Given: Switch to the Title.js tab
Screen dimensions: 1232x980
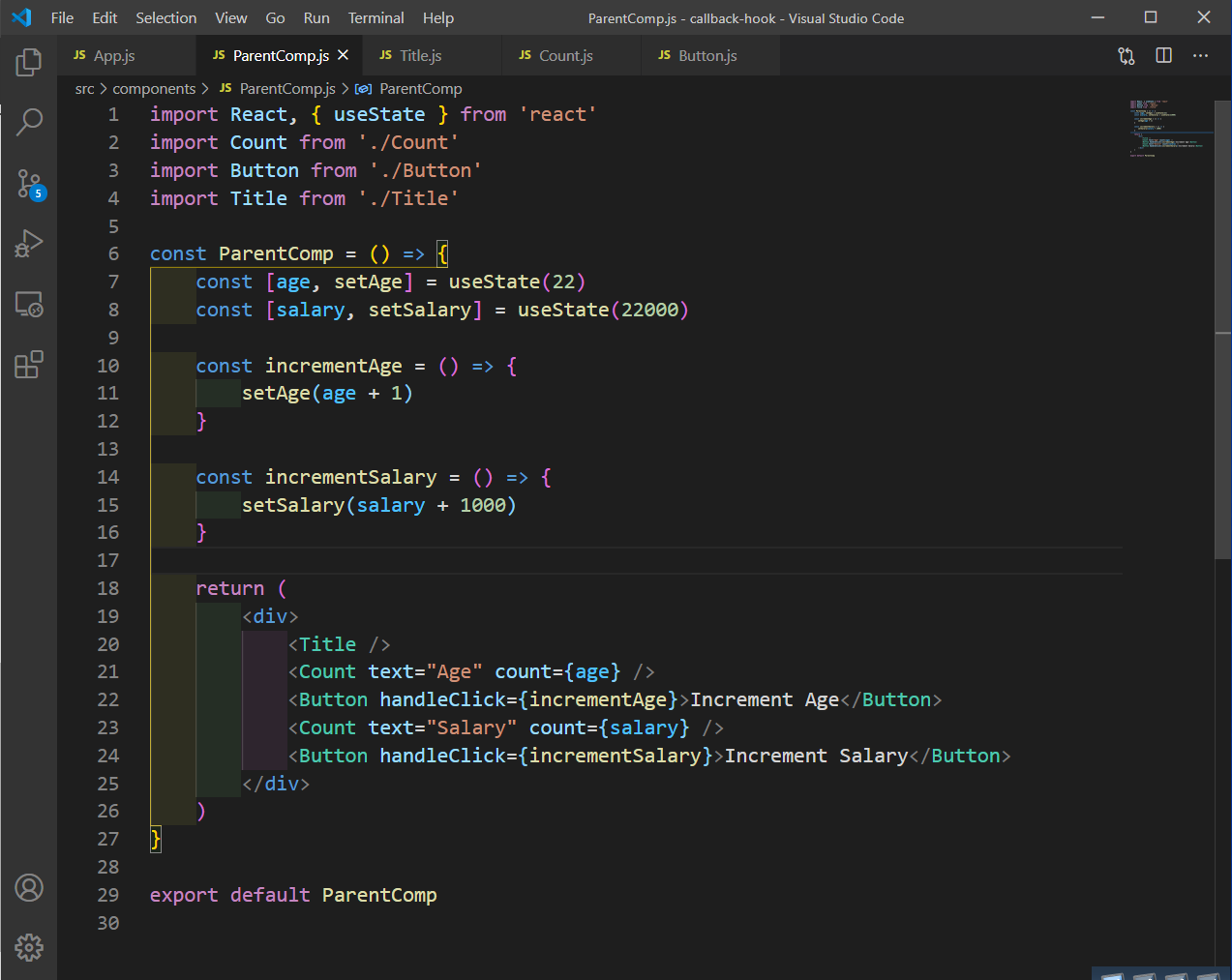Looking at the screenshot, I should (433, 55).
